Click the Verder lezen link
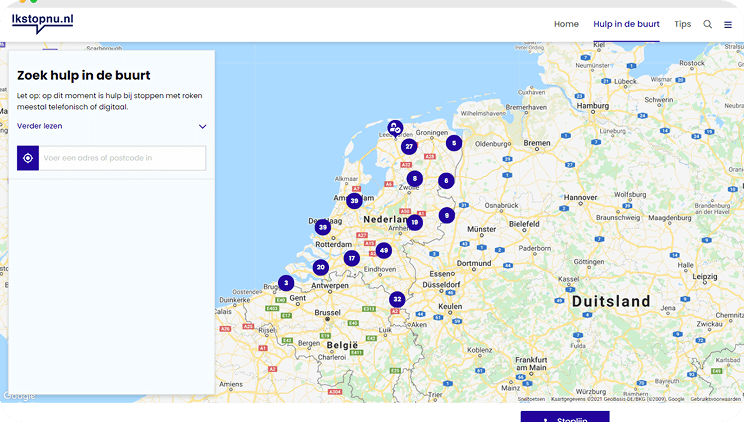Image resolution: width=744 pixels, height=422 pixels. (40, 126)
